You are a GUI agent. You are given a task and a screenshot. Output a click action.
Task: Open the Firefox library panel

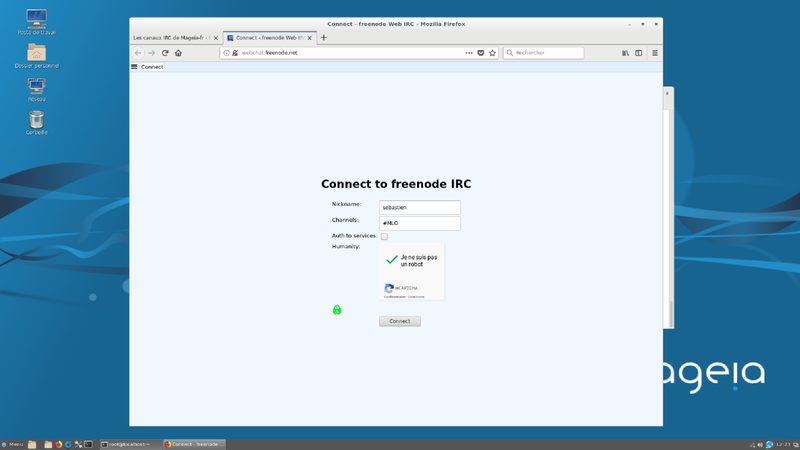pyautogui.click(x=625, y=53)
